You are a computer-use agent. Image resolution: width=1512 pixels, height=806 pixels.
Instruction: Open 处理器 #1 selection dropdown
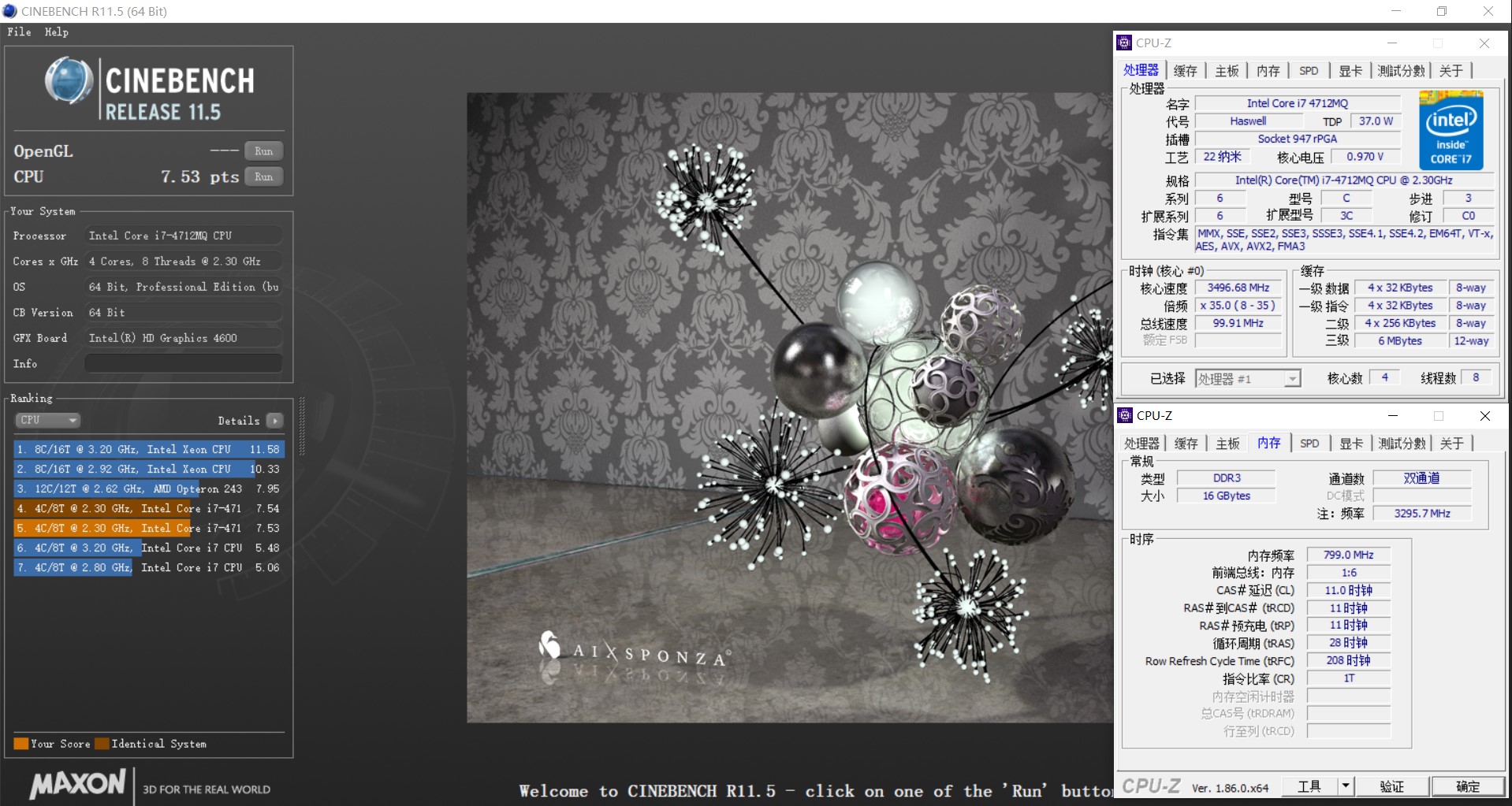pos(1248,379)
